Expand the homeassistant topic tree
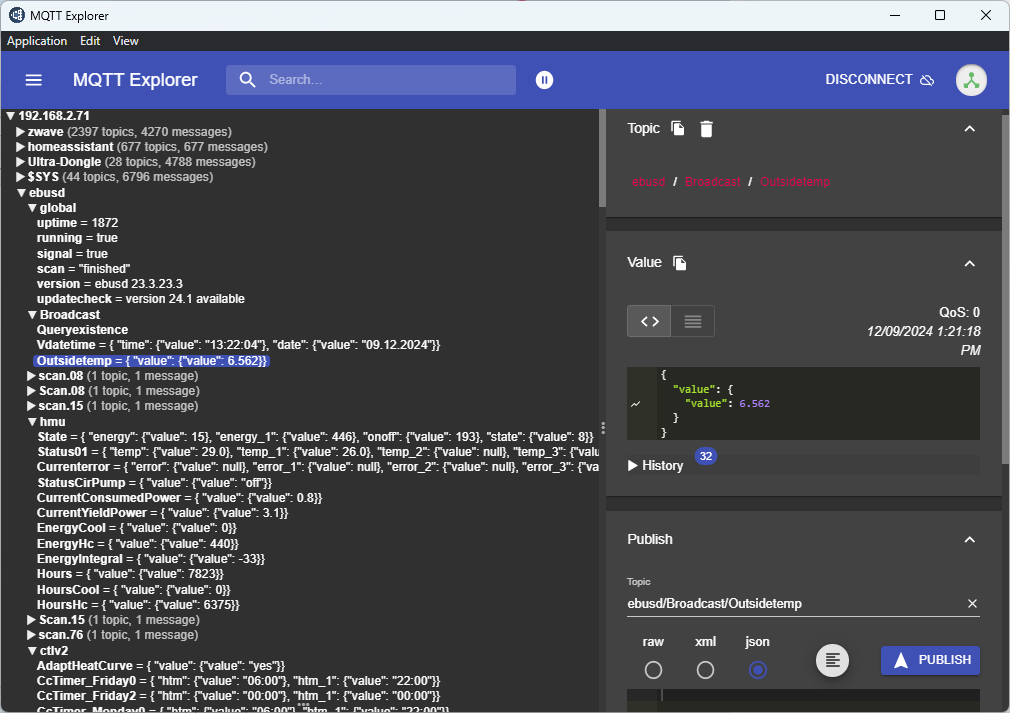Viewport: 1010px width, 713px height. 21,147
